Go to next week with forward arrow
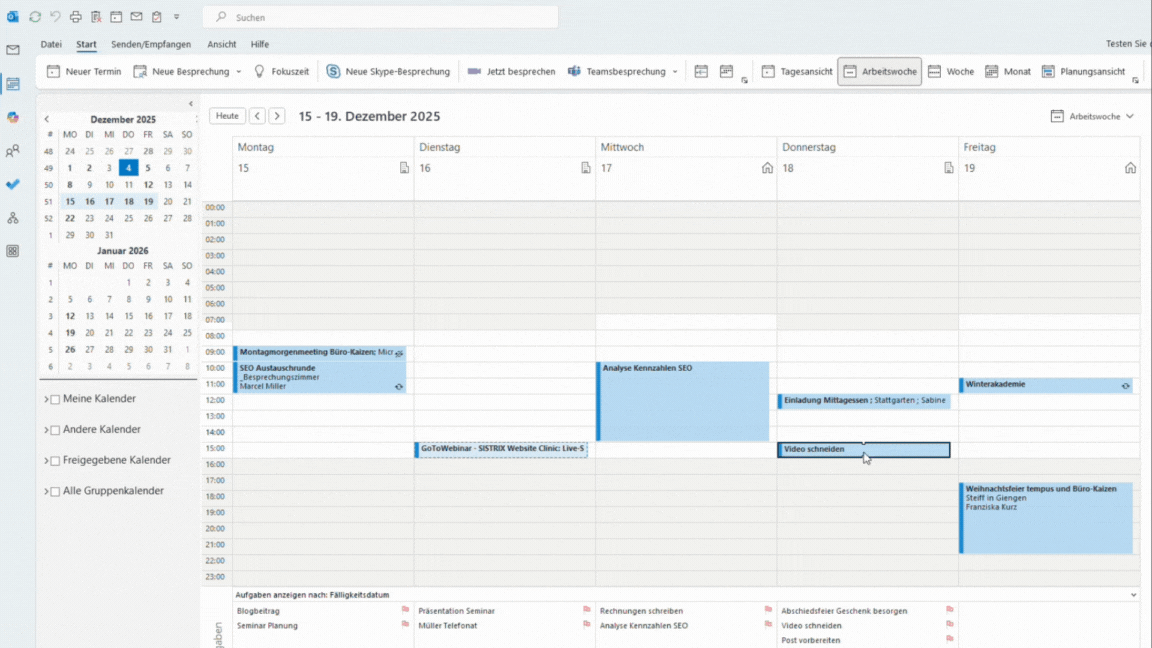Screen dimensions: 1152x648 tap(277, 117)
